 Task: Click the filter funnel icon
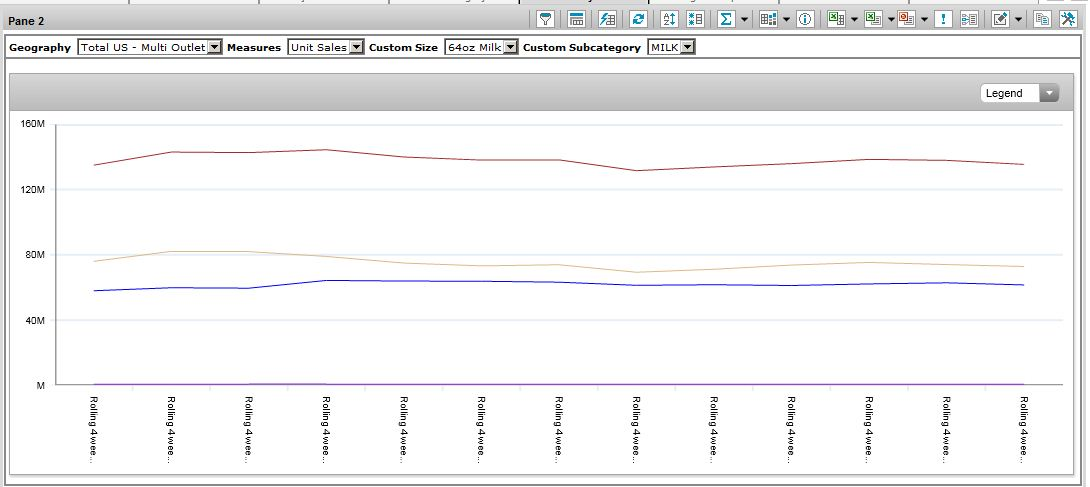(546, 20)
